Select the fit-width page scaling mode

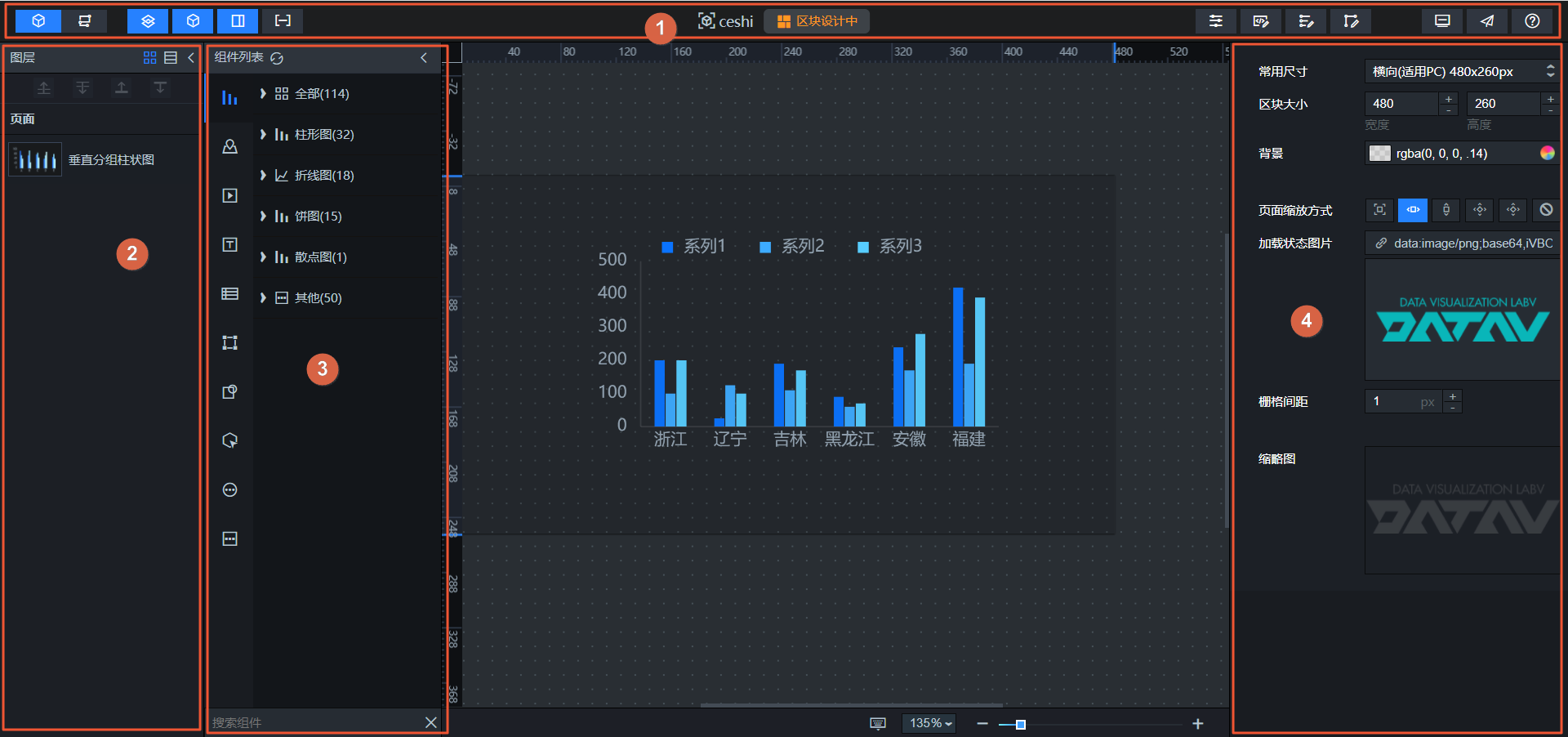tap(1413, 210)
